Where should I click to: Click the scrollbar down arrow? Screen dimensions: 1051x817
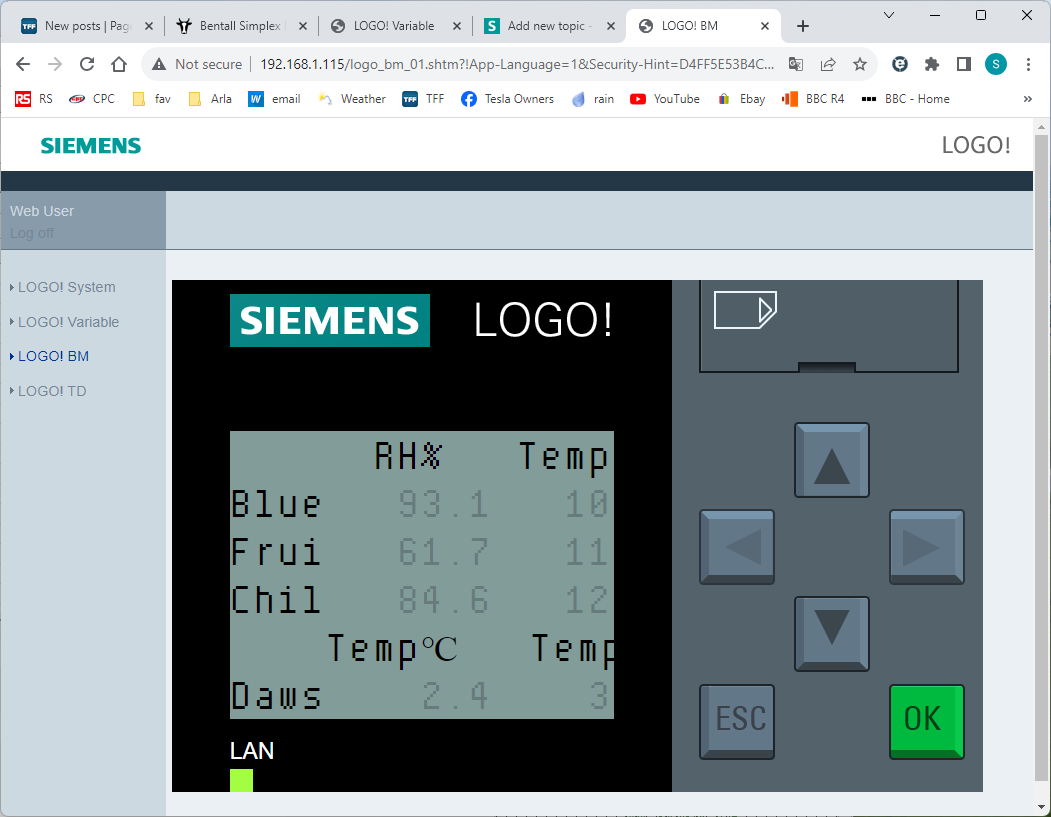1041,806
